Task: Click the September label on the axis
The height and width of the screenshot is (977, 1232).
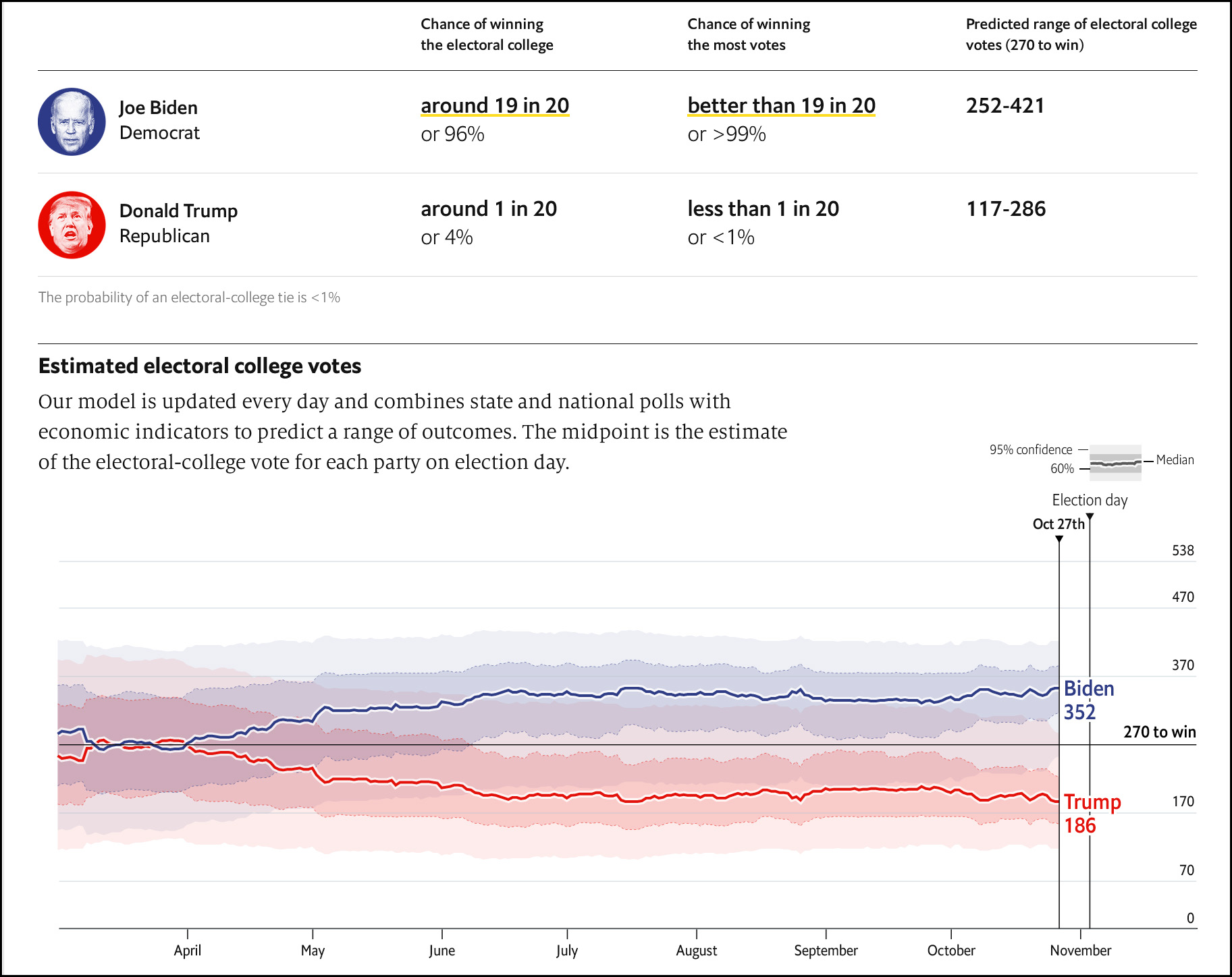Action: click(826, 951)
